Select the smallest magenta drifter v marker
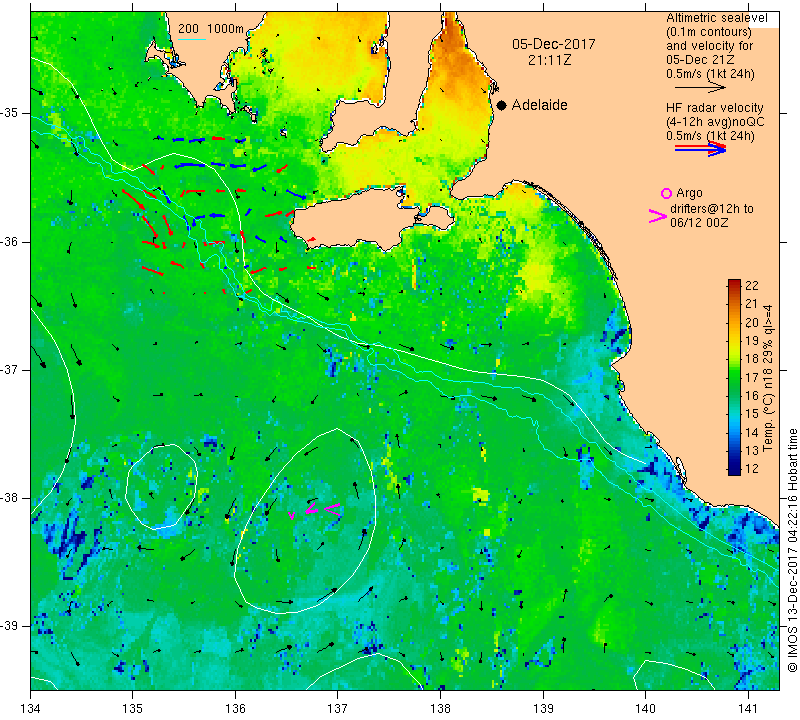 (291, 515)
